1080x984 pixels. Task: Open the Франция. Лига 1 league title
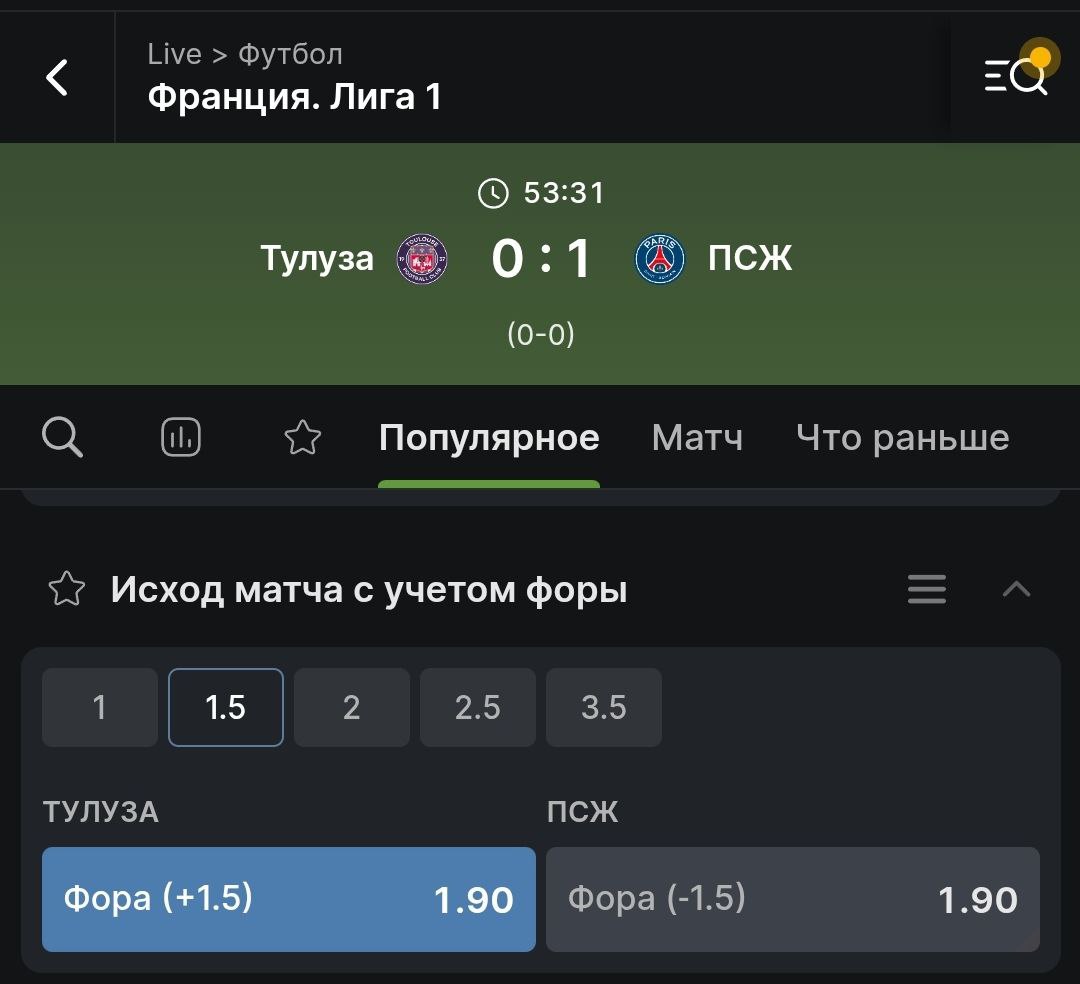[295, 97]
